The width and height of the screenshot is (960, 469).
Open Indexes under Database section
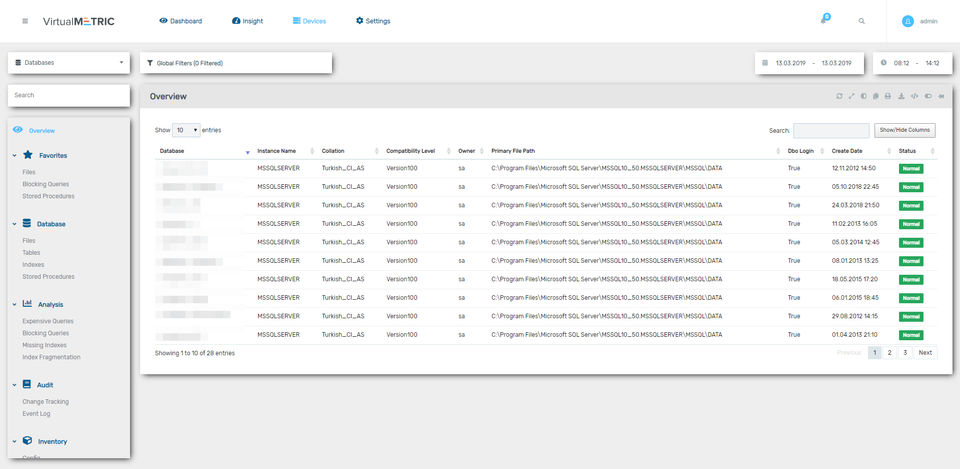pos(33,265)
